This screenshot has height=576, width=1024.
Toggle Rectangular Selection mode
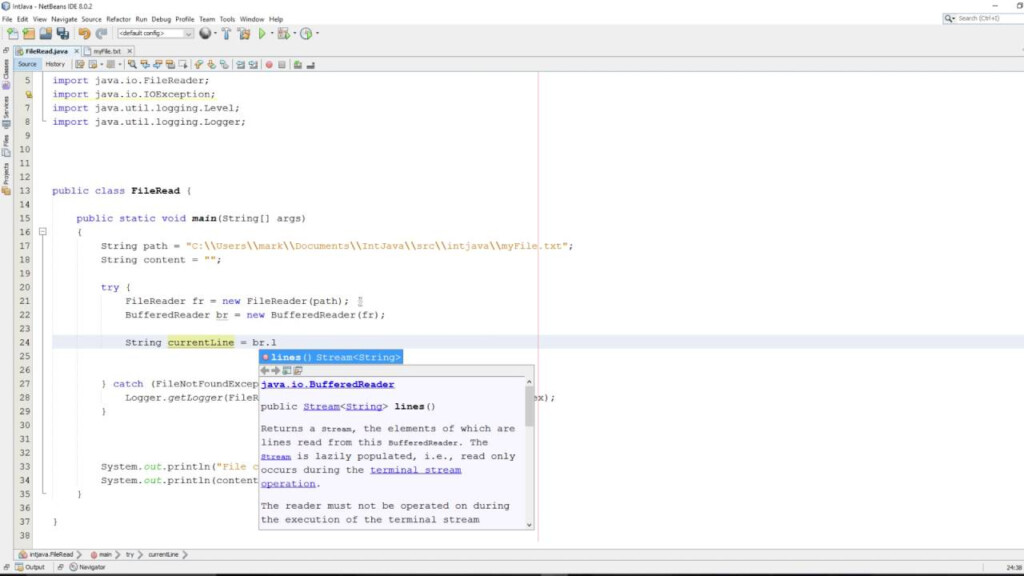click(183, 65)
